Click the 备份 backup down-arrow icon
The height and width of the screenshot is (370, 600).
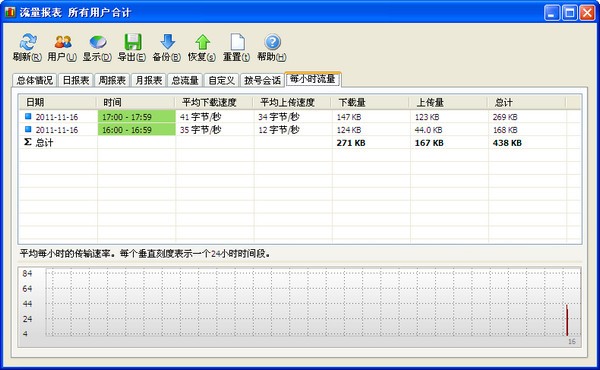[x=168, y=42]
